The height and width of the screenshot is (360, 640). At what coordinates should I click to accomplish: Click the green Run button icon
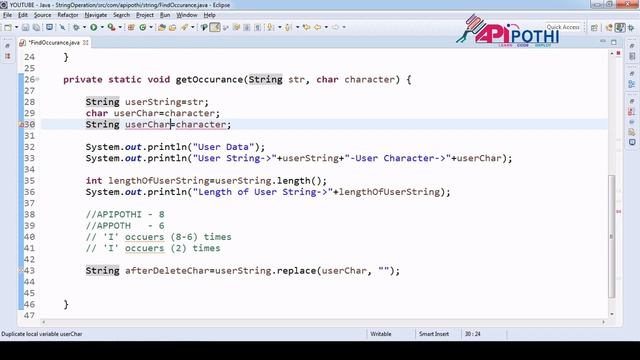pos(93,27)
